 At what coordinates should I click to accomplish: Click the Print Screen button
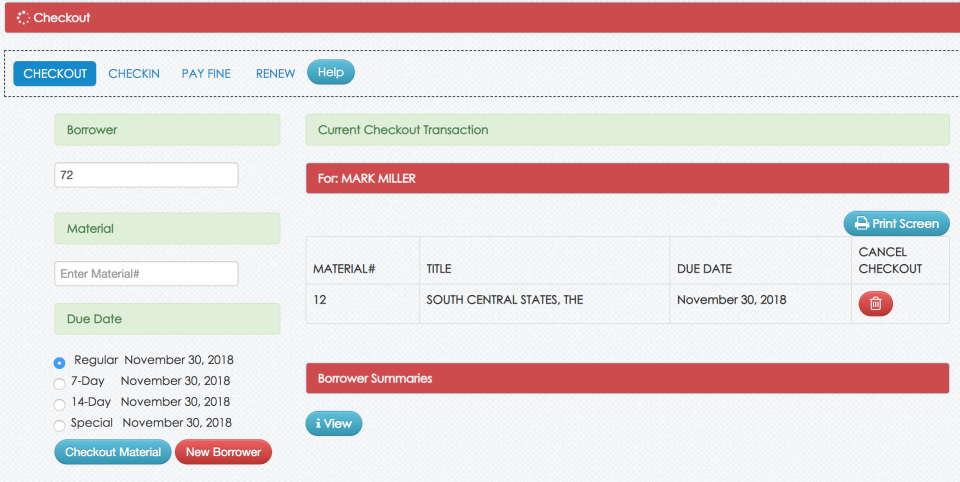click(x=896, y=224)
